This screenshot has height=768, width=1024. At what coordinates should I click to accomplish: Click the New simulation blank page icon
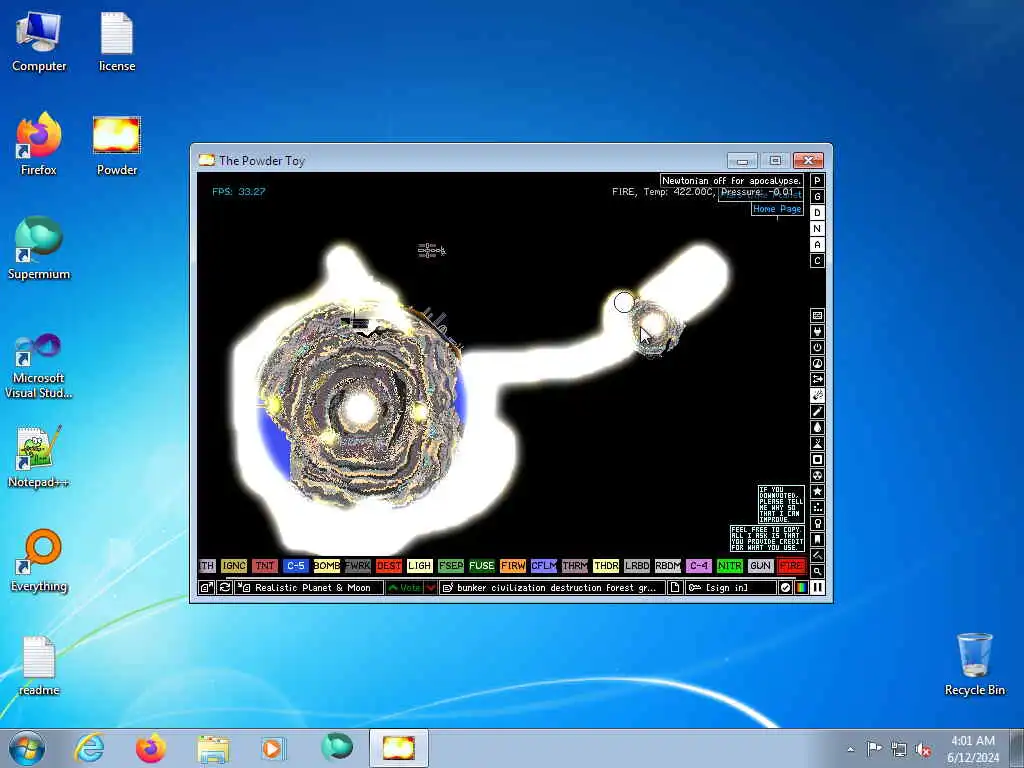pyautogui.click(x=675, y=588)
